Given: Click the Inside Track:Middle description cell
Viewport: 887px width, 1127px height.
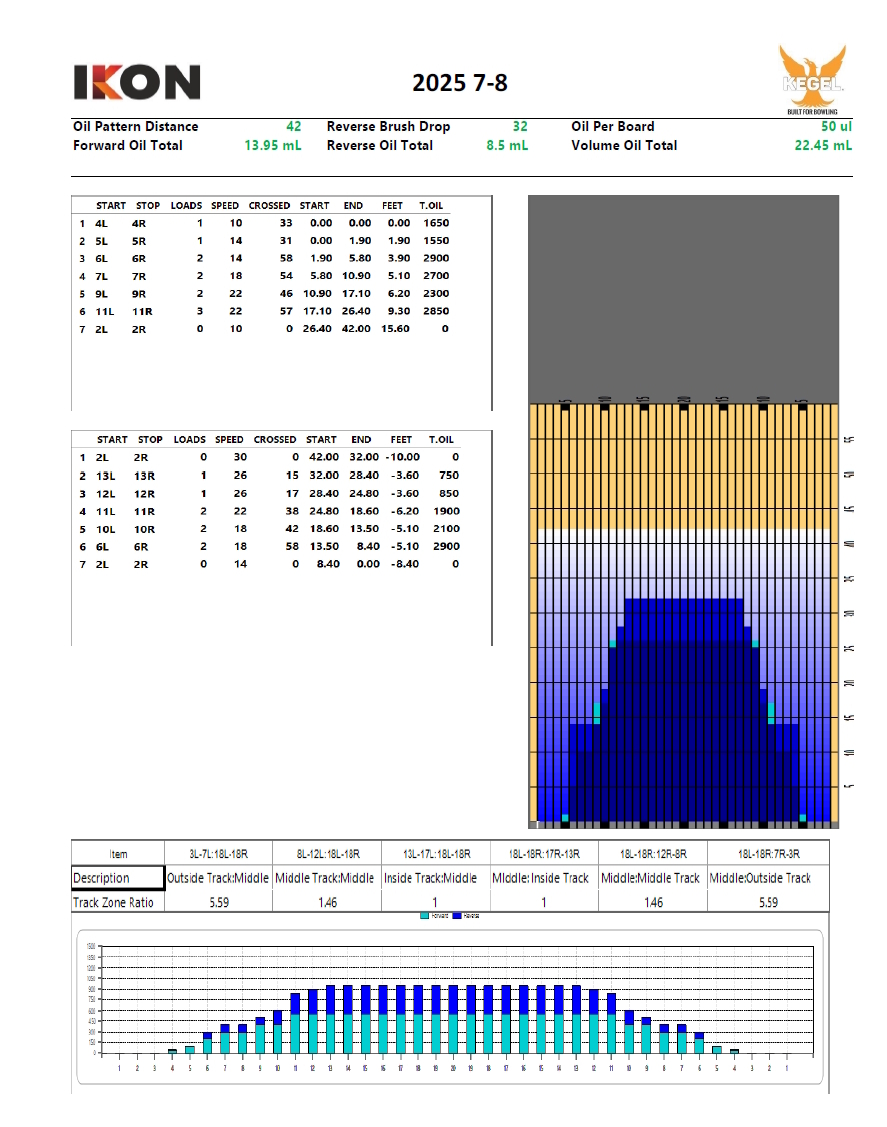Looking at the screenshot, I should [x=436, y=878].
